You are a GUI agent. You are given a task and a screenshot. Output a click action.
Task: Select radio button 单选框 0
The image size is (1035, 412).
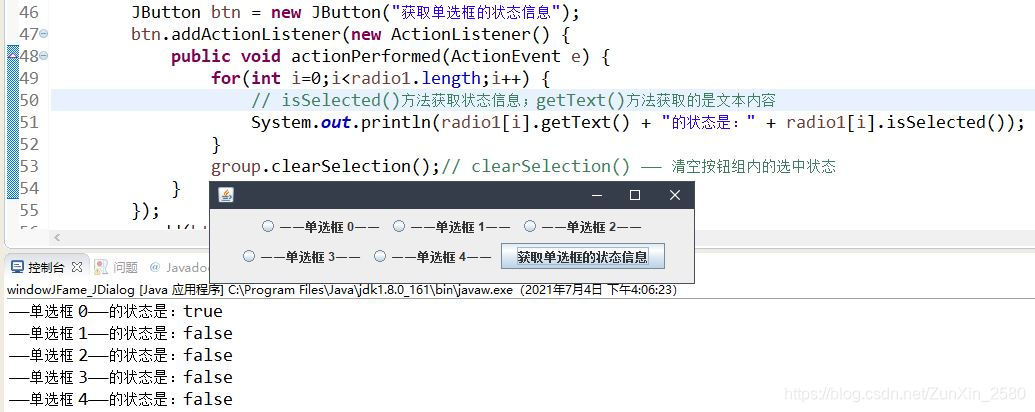(267, 226)
